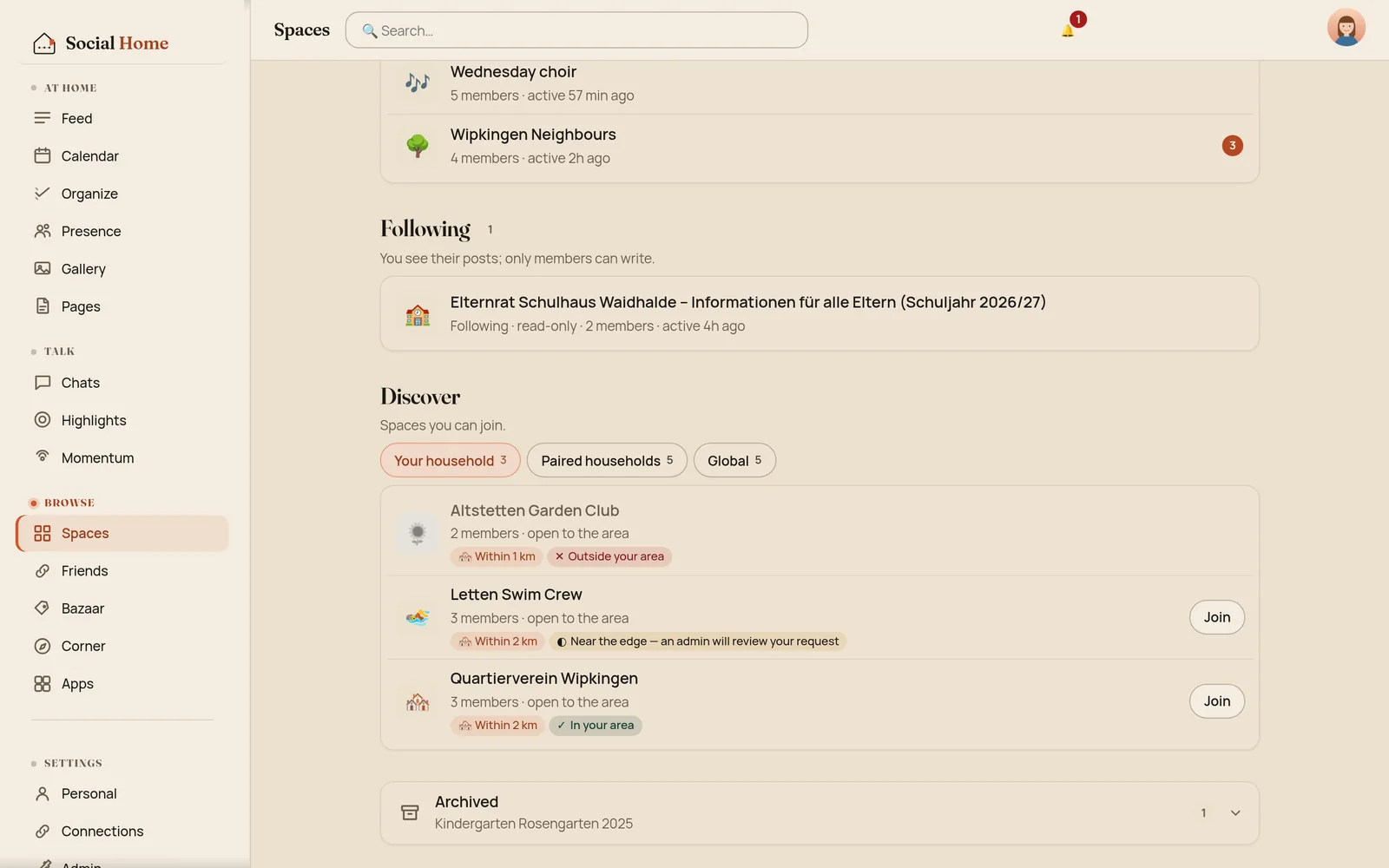Viewport: 1389px width, 868px height.
Task: Click the Wipkingen Neighbours tree icon
Action: pyautogui.click(x=418, y=145)
